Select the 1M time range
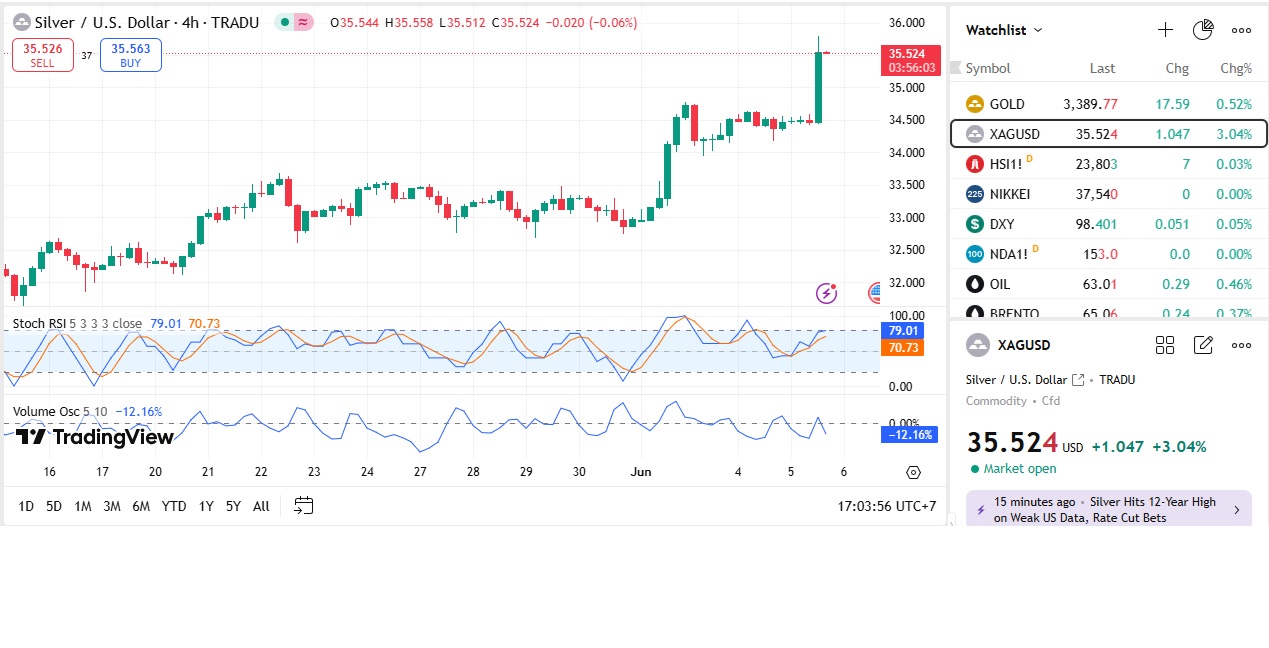1269x648 pixels. coord(83,506)
